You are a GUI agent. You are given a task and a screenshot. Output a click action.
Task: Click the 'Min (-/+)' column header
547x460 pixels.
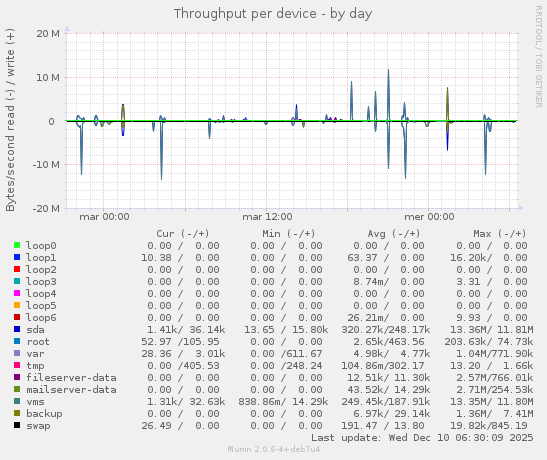[x=289, y=234]
